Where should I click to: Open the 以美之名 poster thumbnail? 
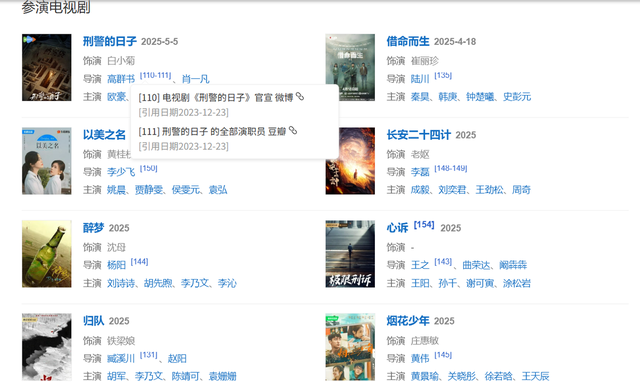click(47, 161)
